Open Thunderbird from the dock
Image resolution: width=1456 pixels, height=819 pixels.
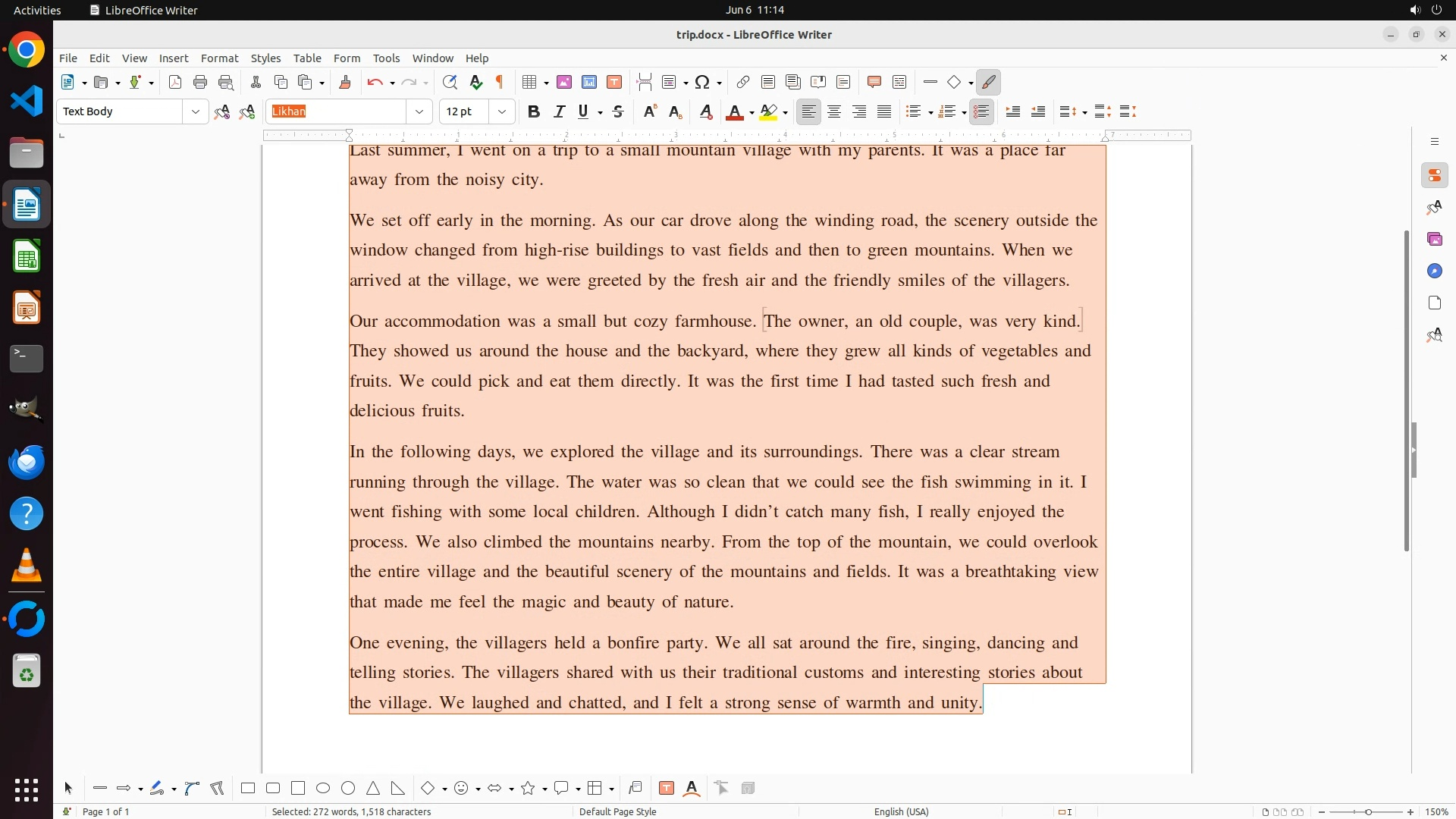tap(27, 462)
